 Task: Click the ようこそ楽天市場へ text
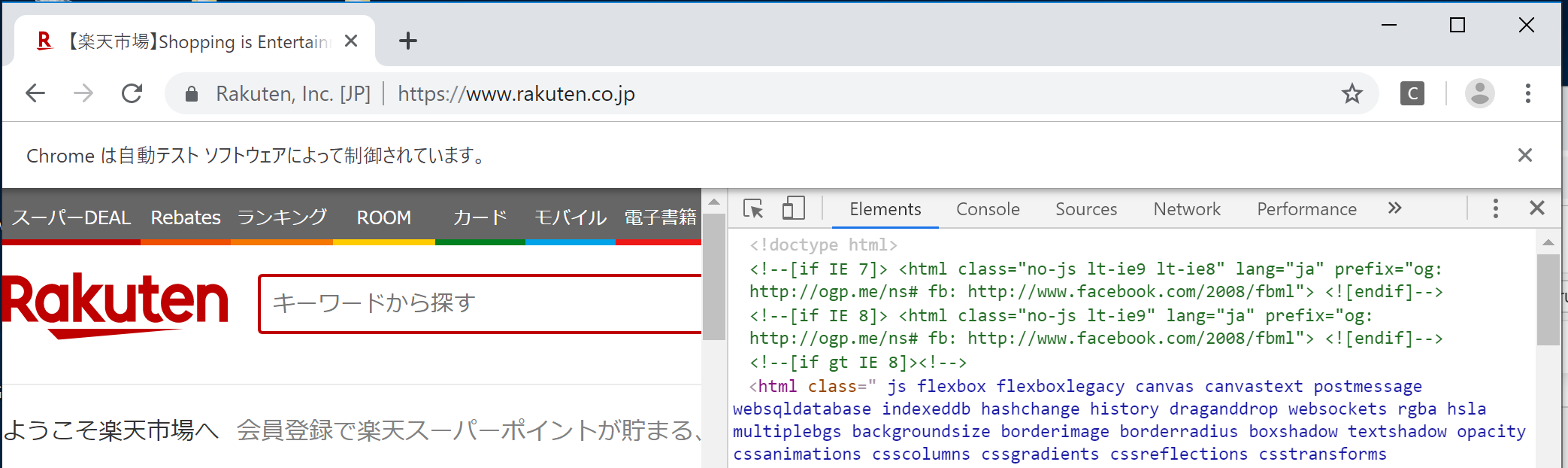pos(111,430)
